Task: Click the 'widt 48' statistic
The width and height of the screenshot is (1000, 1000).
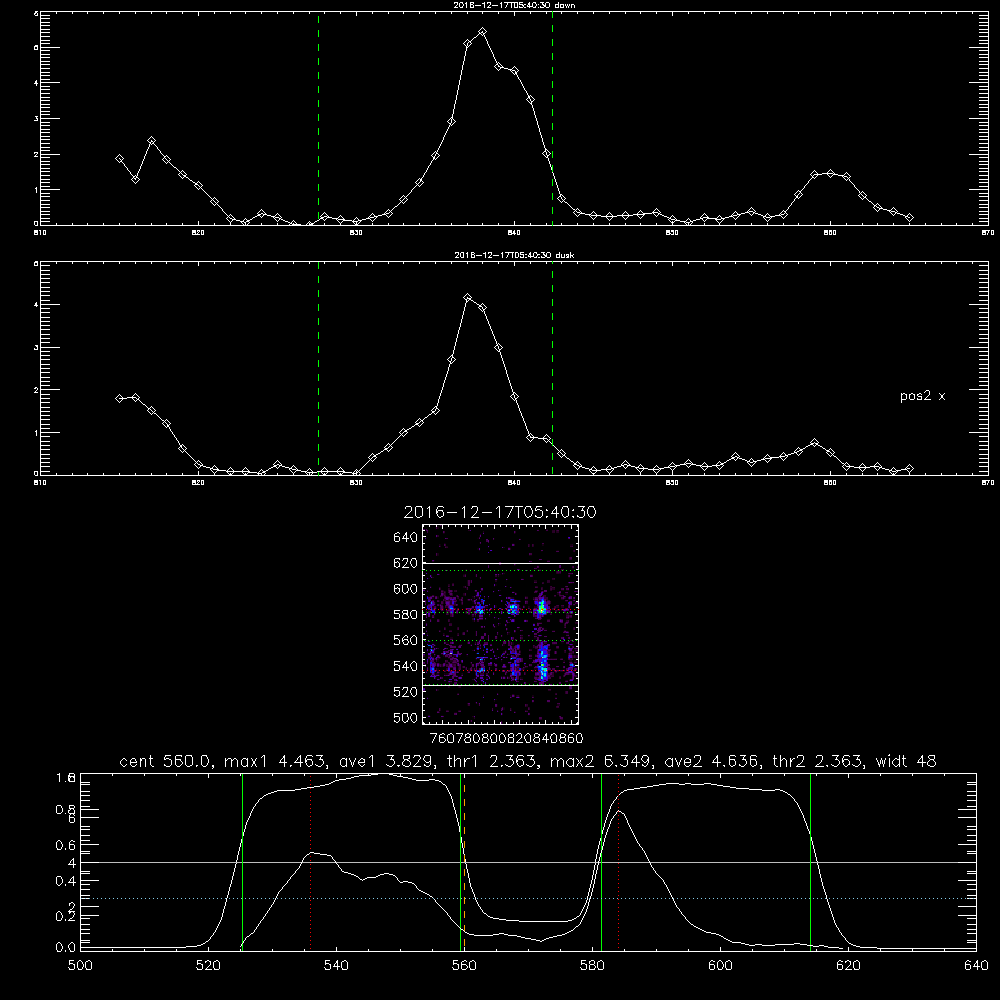Action: click(x=906, y=761)
